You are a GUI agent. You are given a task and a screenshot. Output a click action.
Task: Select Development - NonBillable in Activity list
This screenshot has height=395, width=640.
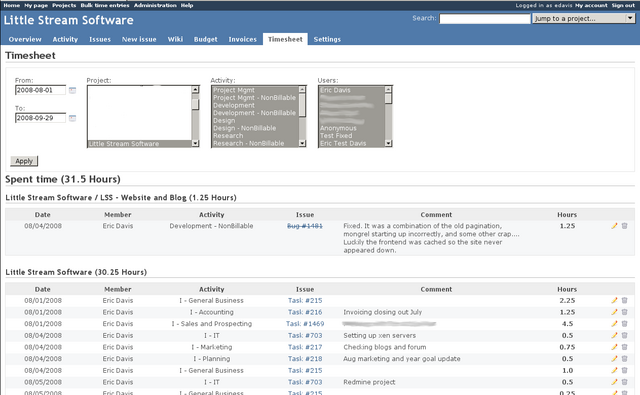point(254,113)
